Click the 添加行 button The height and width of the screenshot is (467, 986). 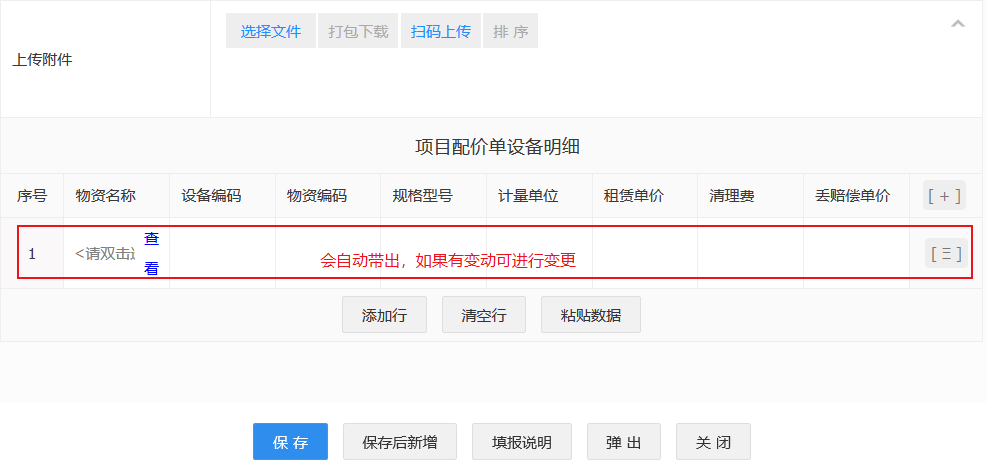[384, 315]
